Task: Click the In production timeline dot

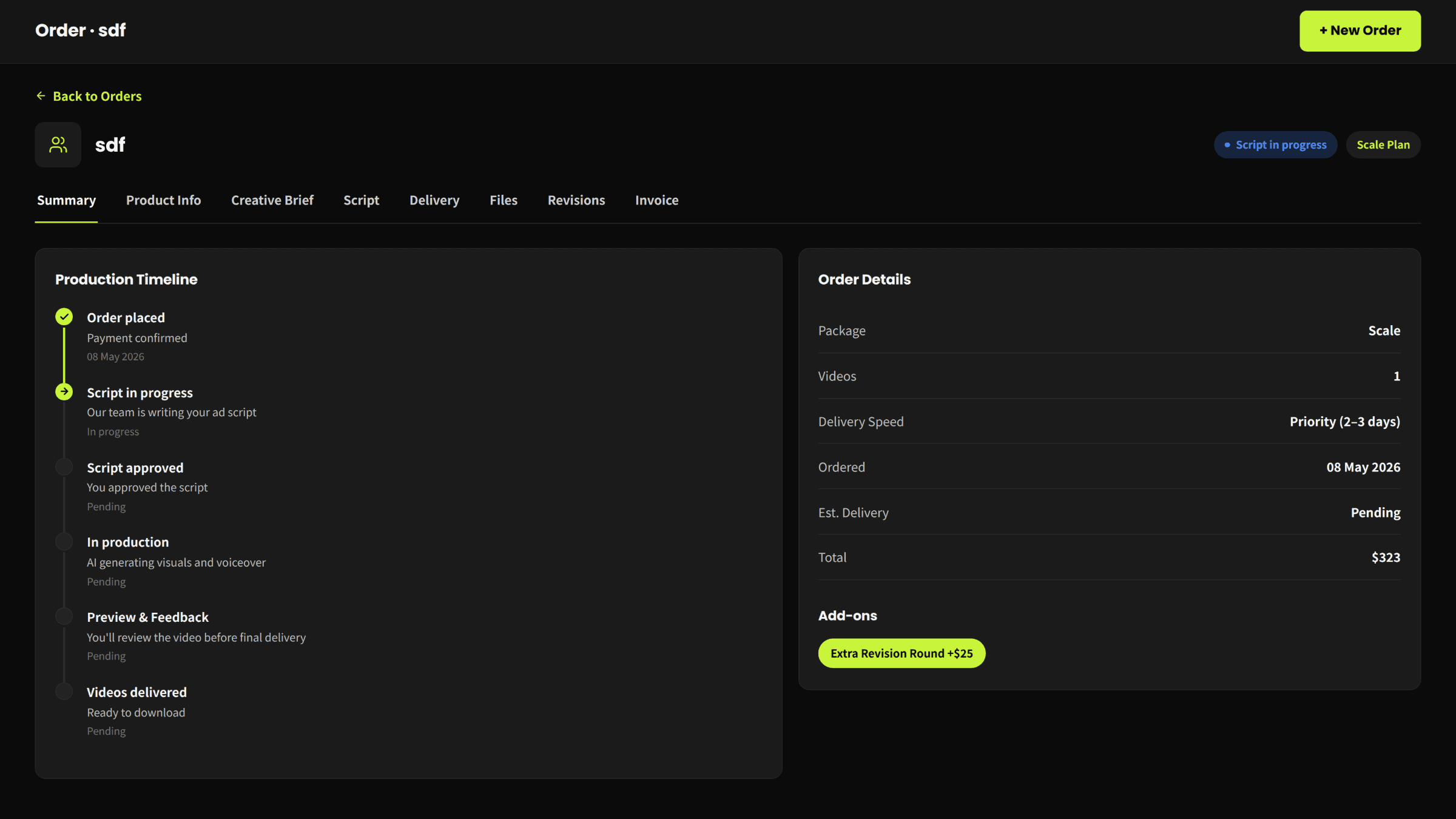Action: pos(64,541)
